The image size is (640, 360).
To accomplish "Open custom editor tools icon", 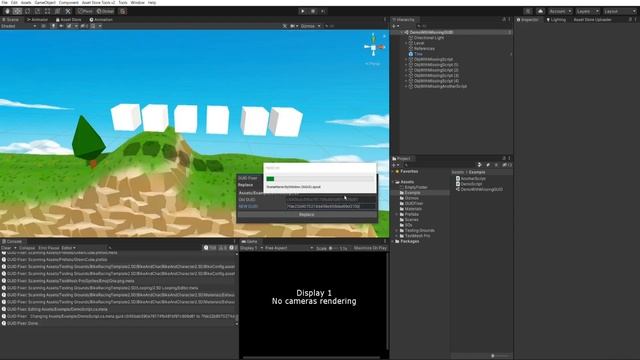I will click(68, 11).
